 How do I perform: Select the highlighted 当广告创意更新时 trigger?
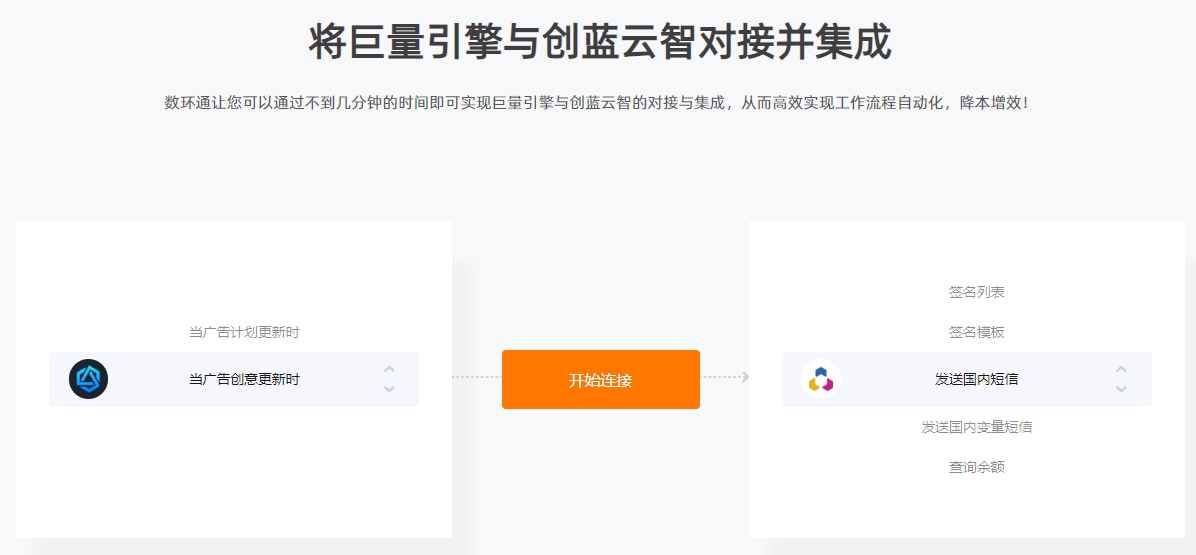click(233, 379)
